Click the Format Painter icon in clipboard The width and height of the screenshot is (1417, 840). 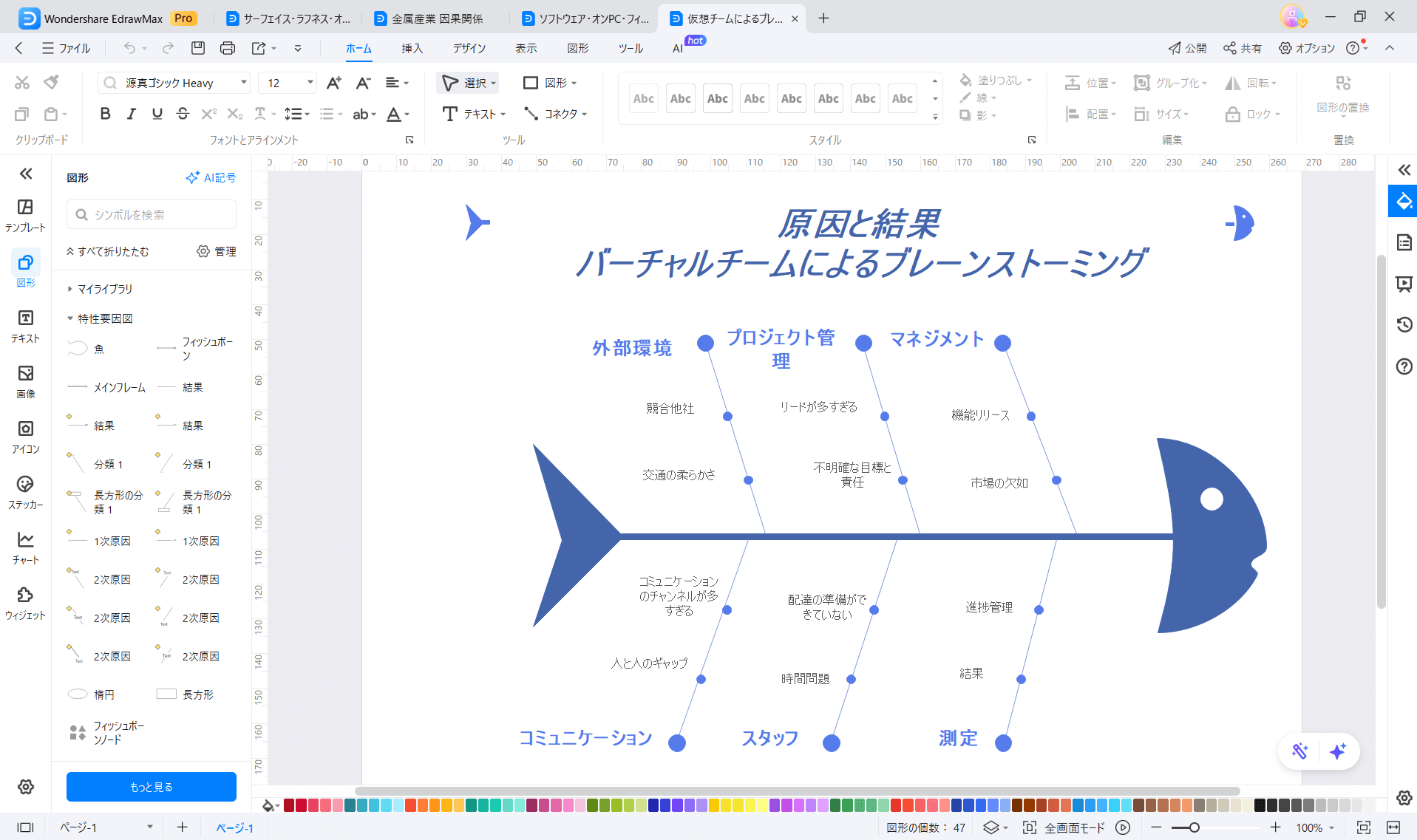(x=51, y=82)
